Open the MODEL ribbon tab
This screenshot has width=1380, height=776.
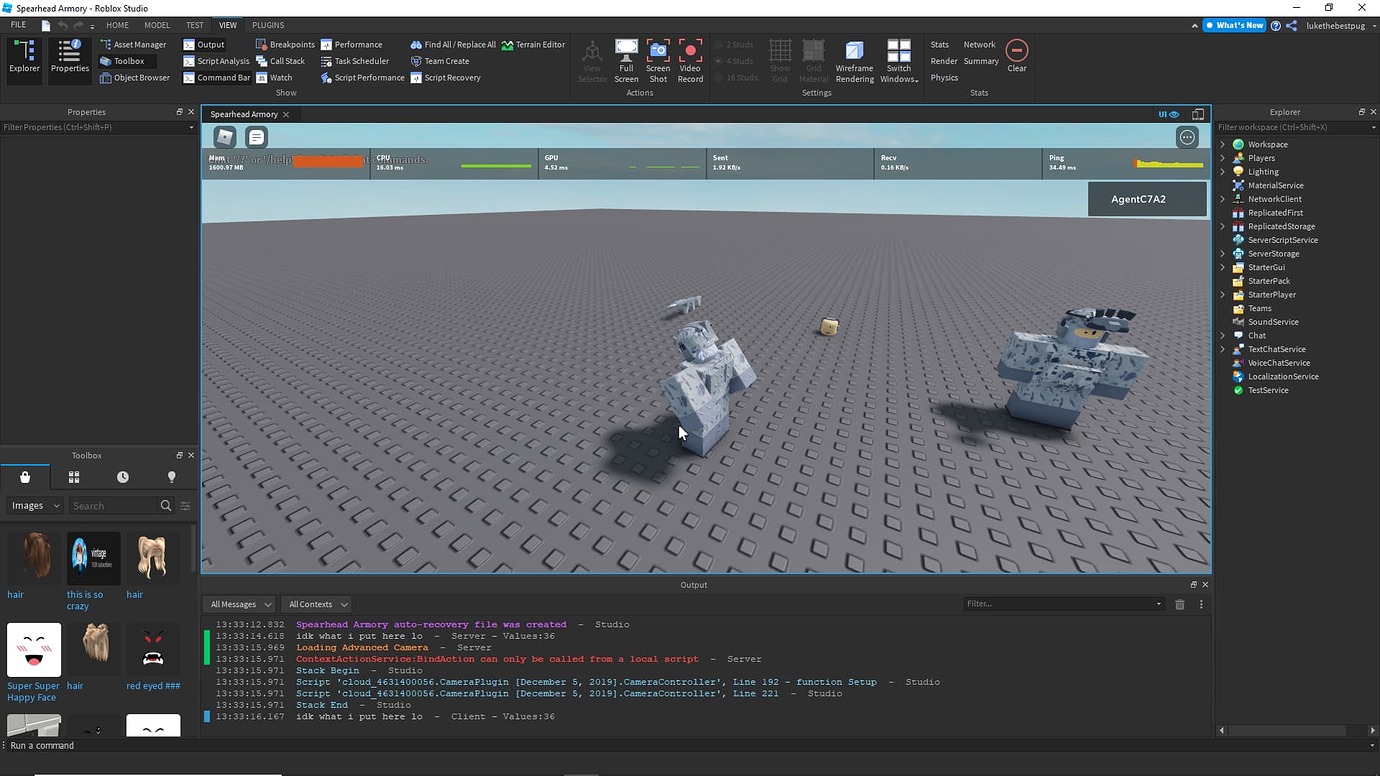(157, 25)
